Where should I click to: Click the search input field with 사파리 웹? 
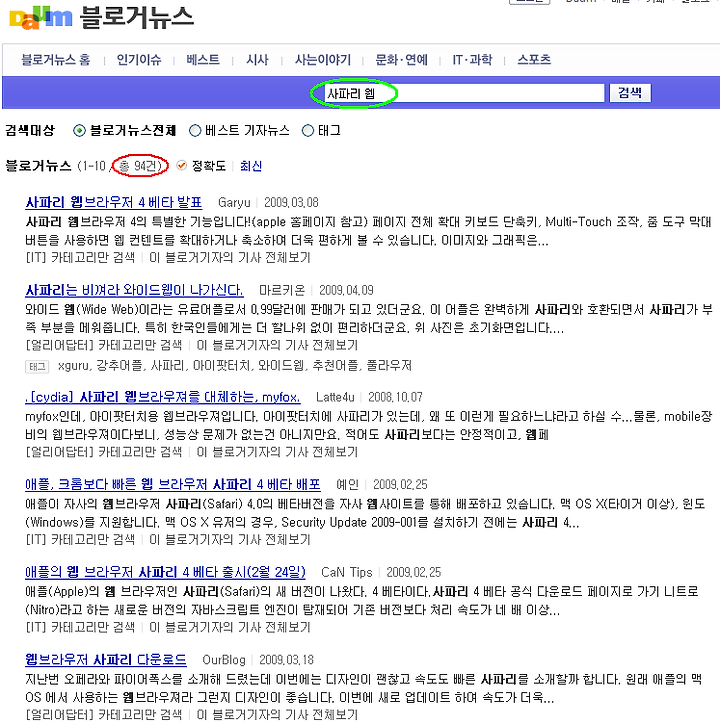(x=464, y=94)
